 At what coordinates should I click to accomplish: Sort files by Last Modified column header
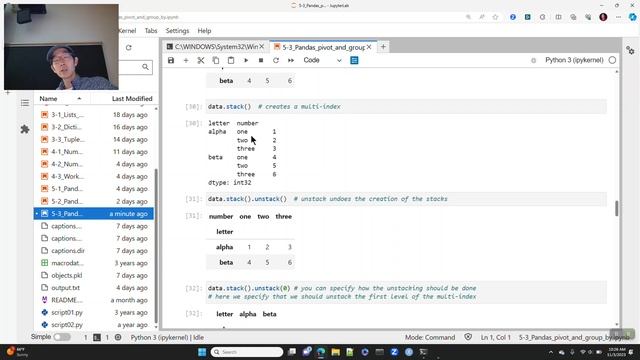132,99
